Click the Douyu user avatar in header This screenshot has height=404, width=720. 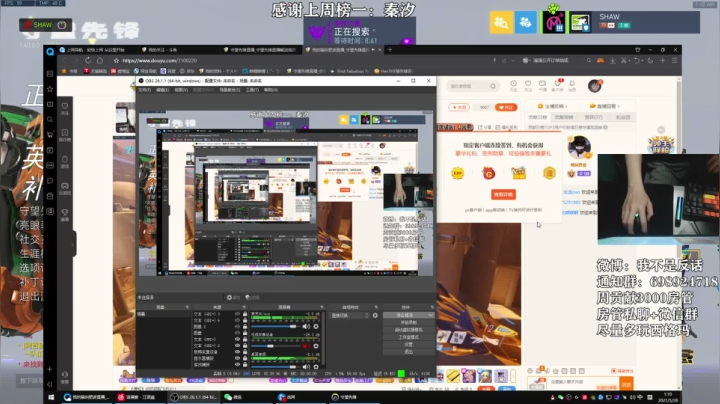point(595,85)
